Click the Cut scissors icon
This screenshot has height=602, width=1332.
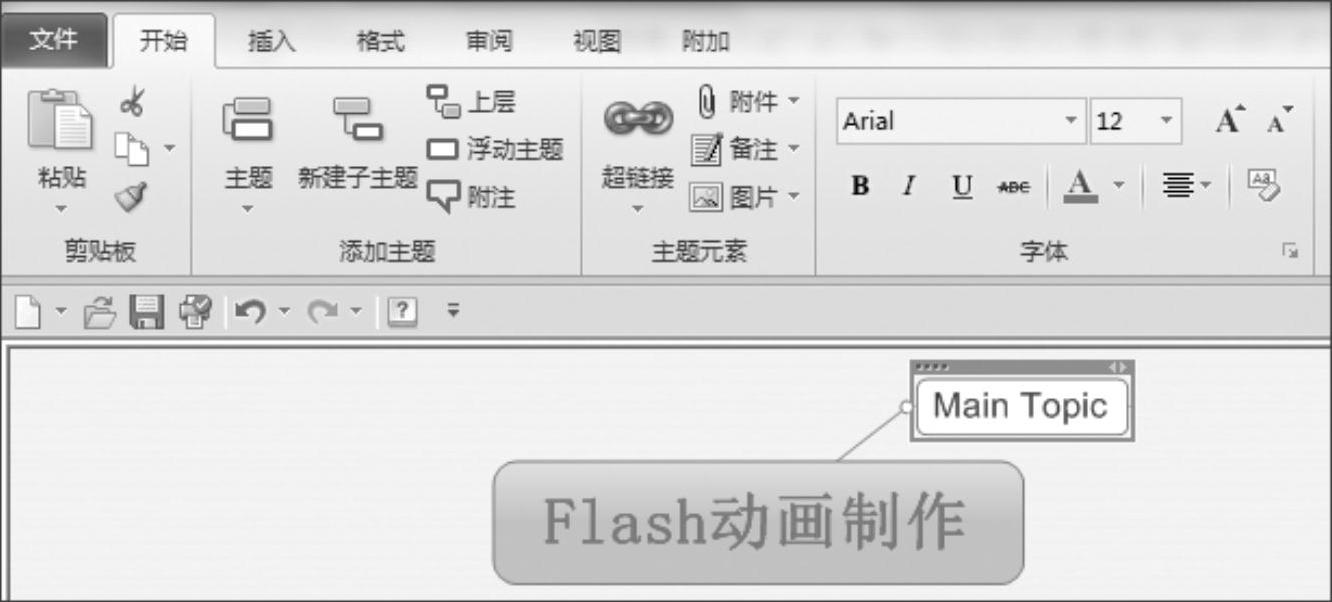[132, 102]
